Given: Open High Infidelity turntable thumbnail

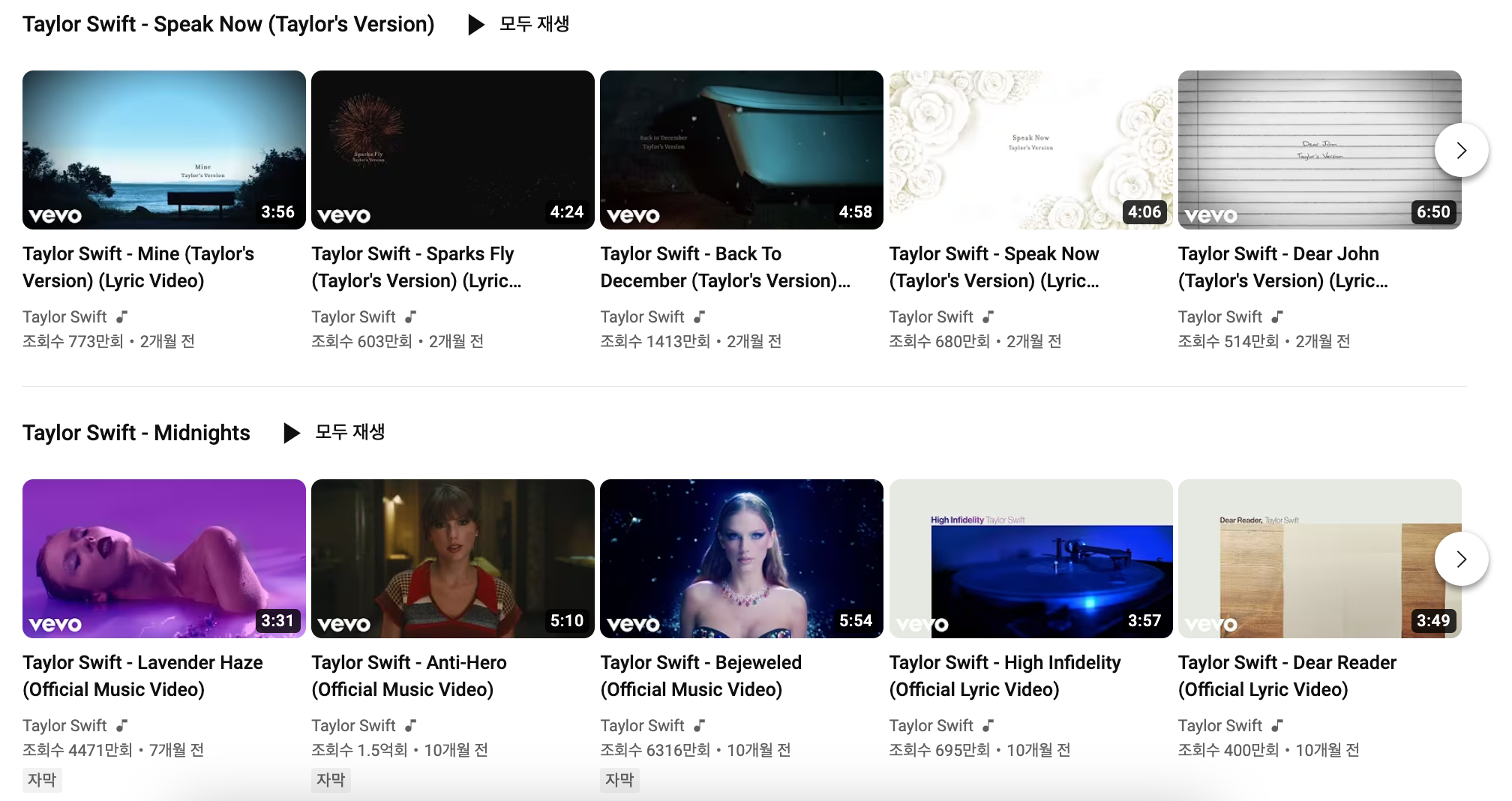Looking at the screenshot, I should 1030,559.
